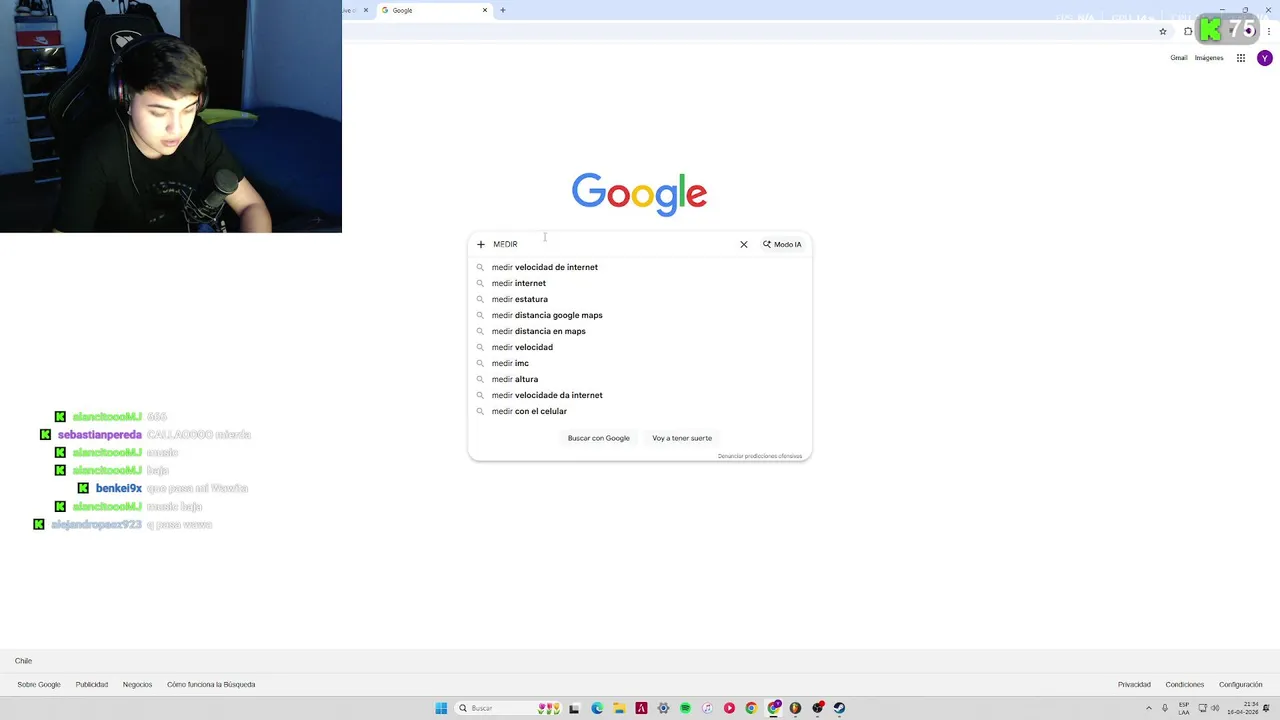The width and height of the screenshot is (1280, 720).
Task: Open Microsoft Edge from the taskbar
Action: (x=597, y=708)
